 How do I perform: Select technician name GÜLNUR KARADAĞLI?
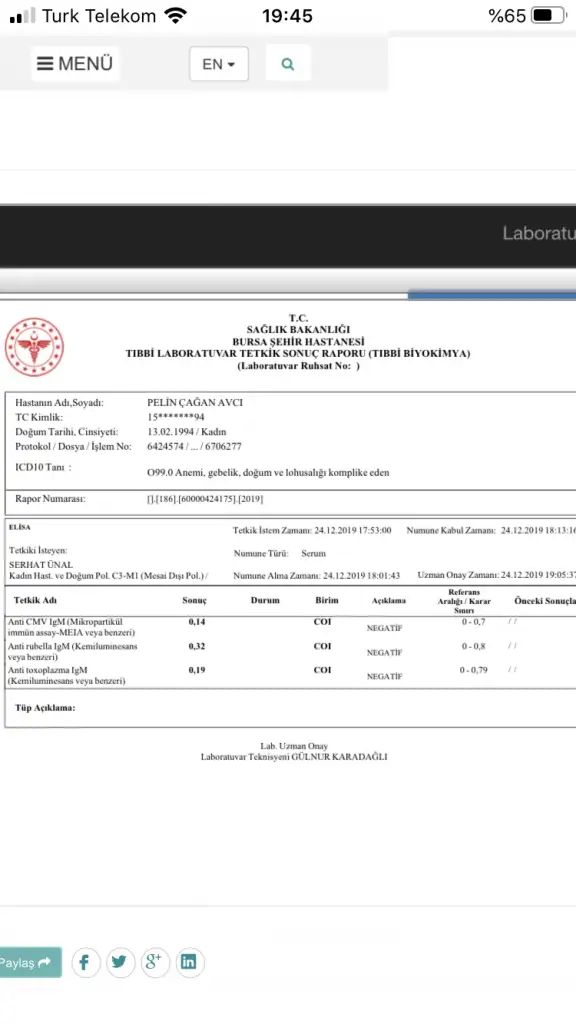339,757
